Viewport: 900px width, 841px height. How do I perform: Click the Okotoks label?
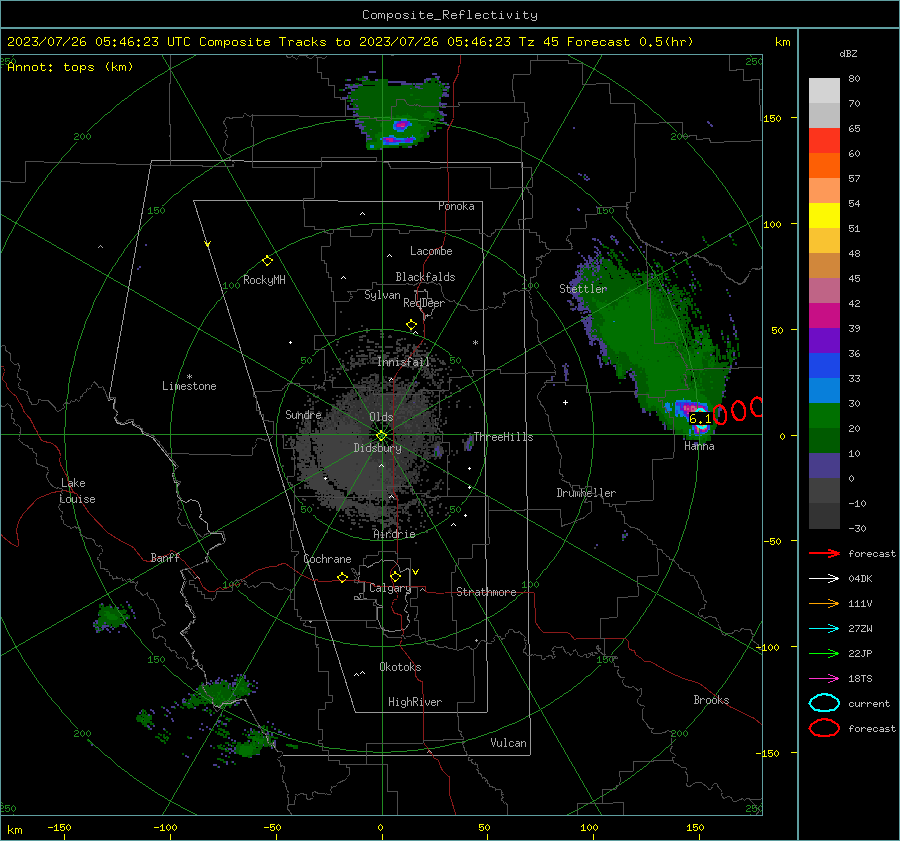pyautogui.click(x=400, y=667)
